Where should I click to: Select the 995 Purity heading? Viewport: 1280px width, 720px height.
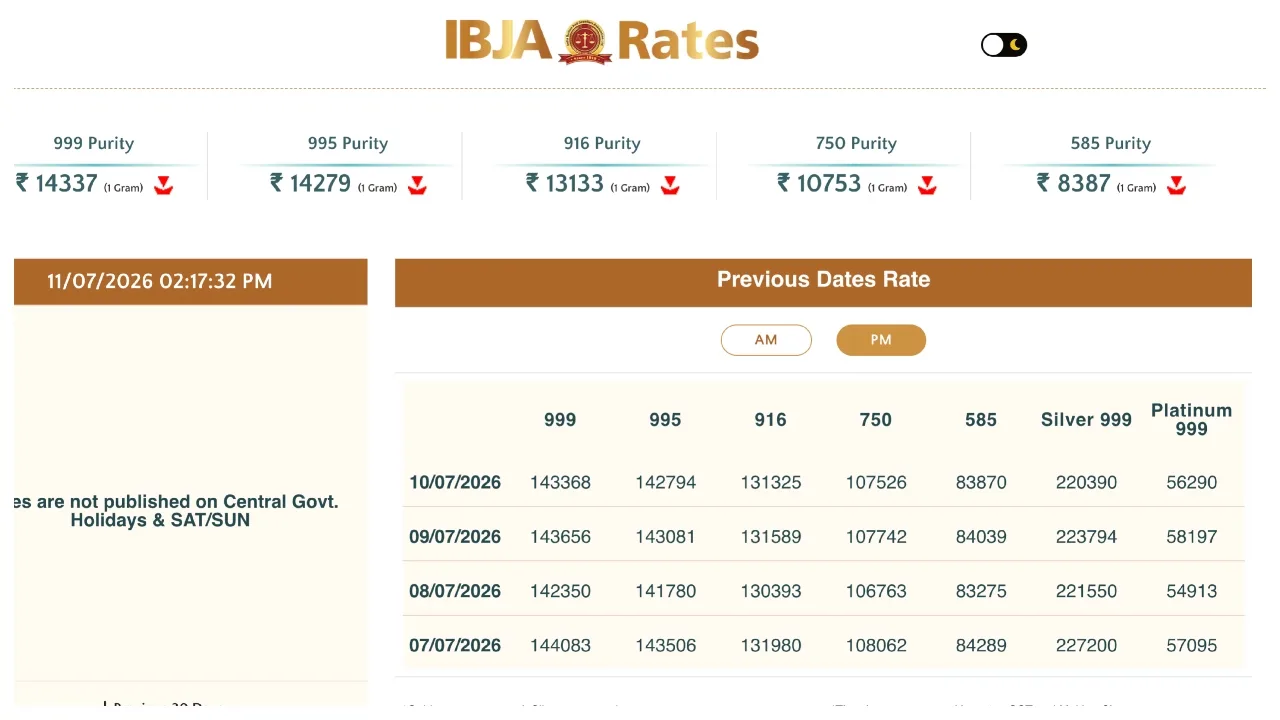[348, 143]
